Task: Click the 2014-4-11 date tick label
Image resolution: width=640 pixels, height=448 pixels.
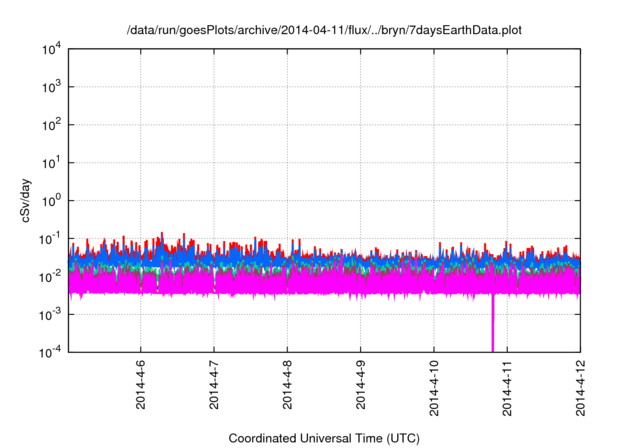Action: coord(507,388)
